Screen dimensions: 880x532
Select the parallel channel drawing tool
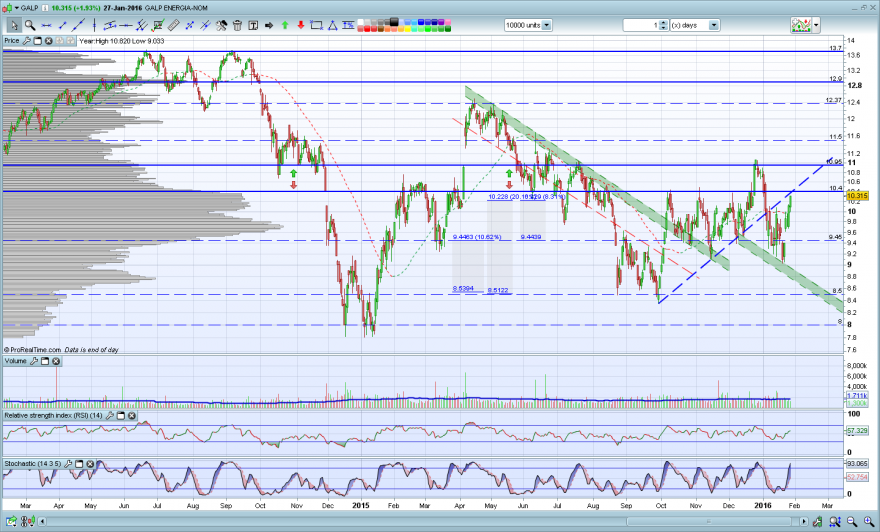[x=109, y=25]
